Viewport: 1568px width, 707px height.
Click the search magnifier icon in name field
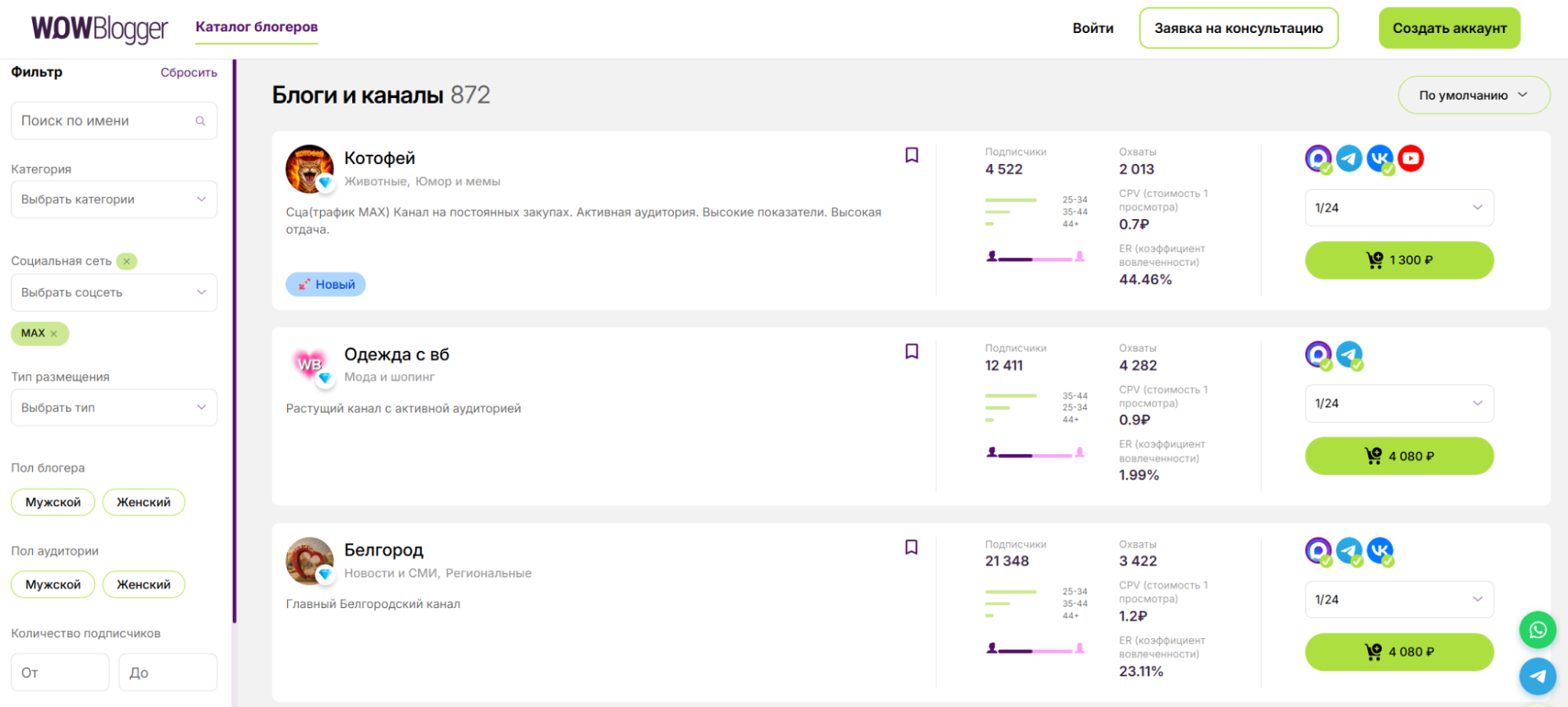pyautogui.click(x=200, y=121)
